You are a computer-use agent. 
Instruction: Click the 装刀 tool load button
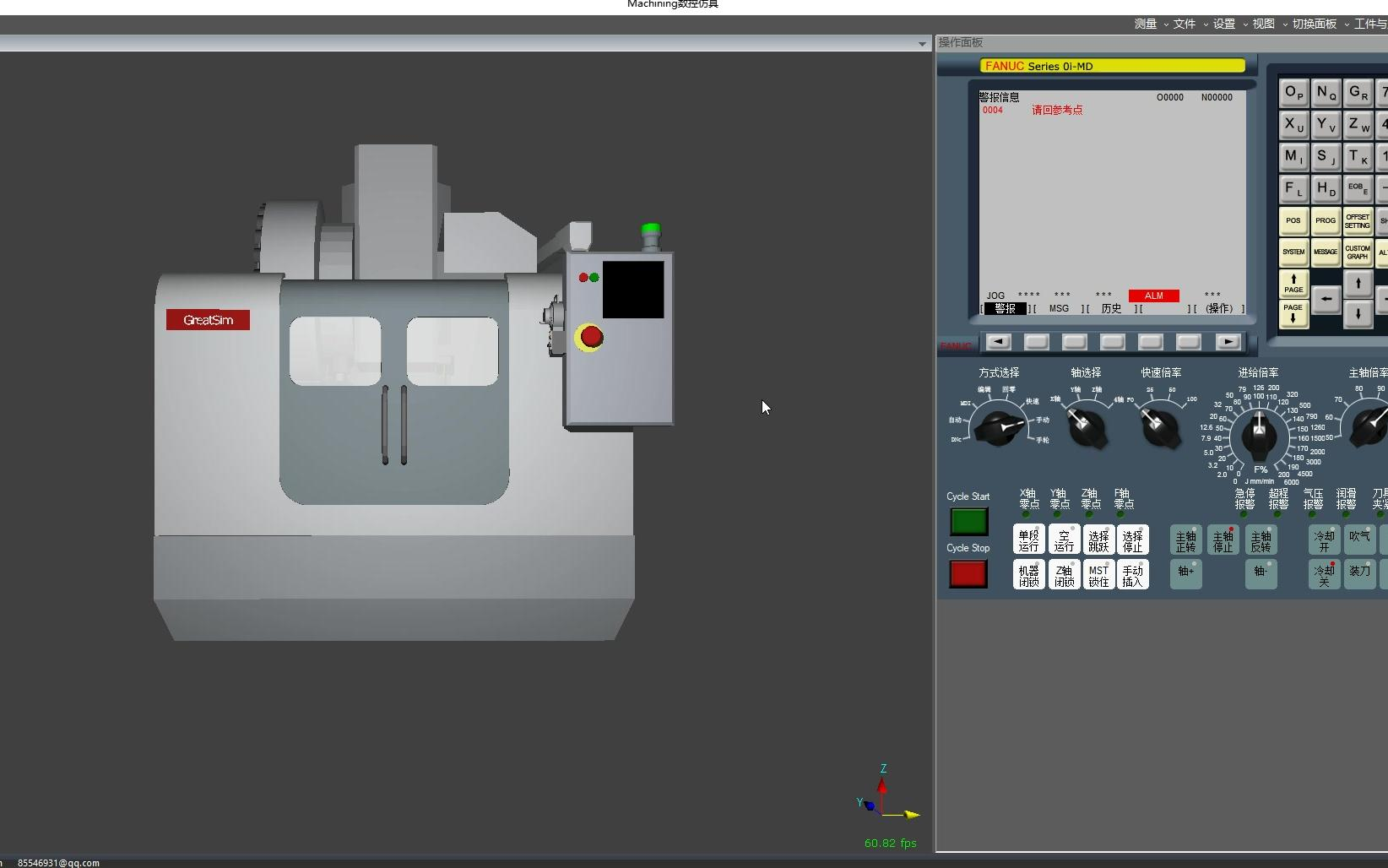click(x=1359, y=574)
